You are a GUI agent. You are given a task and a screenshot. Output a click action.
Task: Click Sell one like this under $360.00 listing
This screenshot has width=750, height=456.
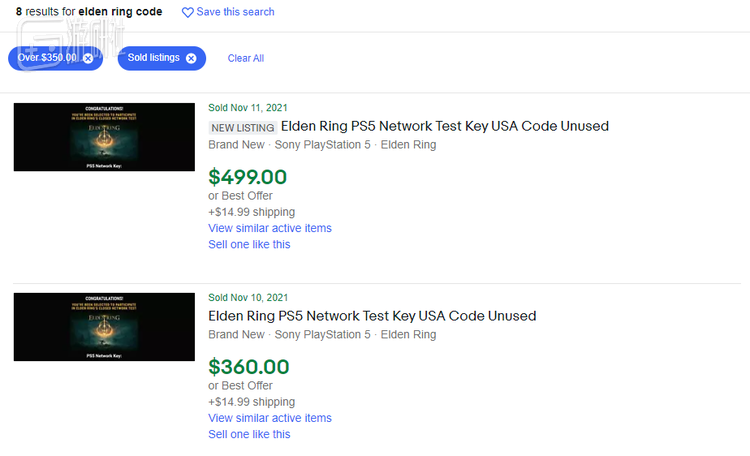point(249,434)
